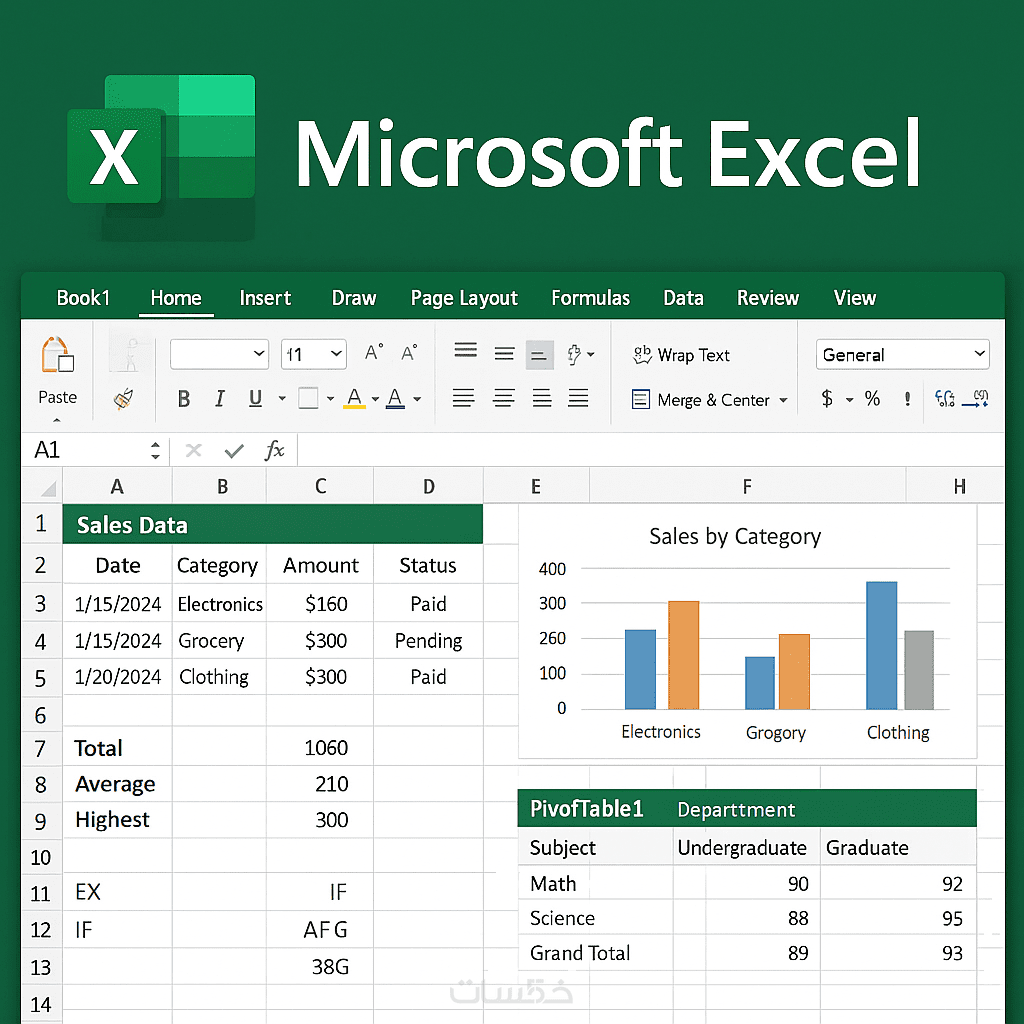Click the Wrap Text label

point(694,355)
